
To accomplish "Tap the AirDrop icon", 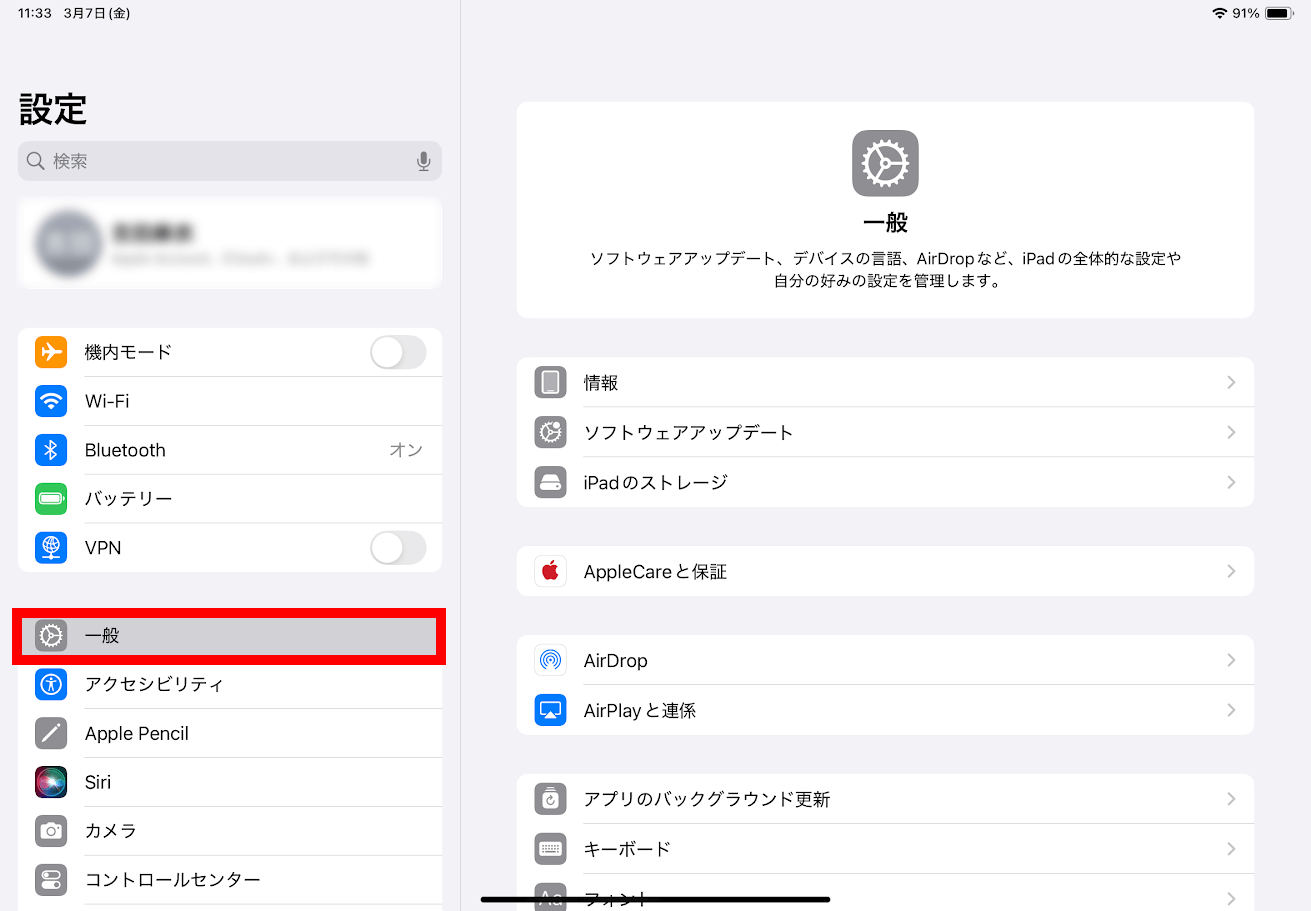I will tap(550, 660).
